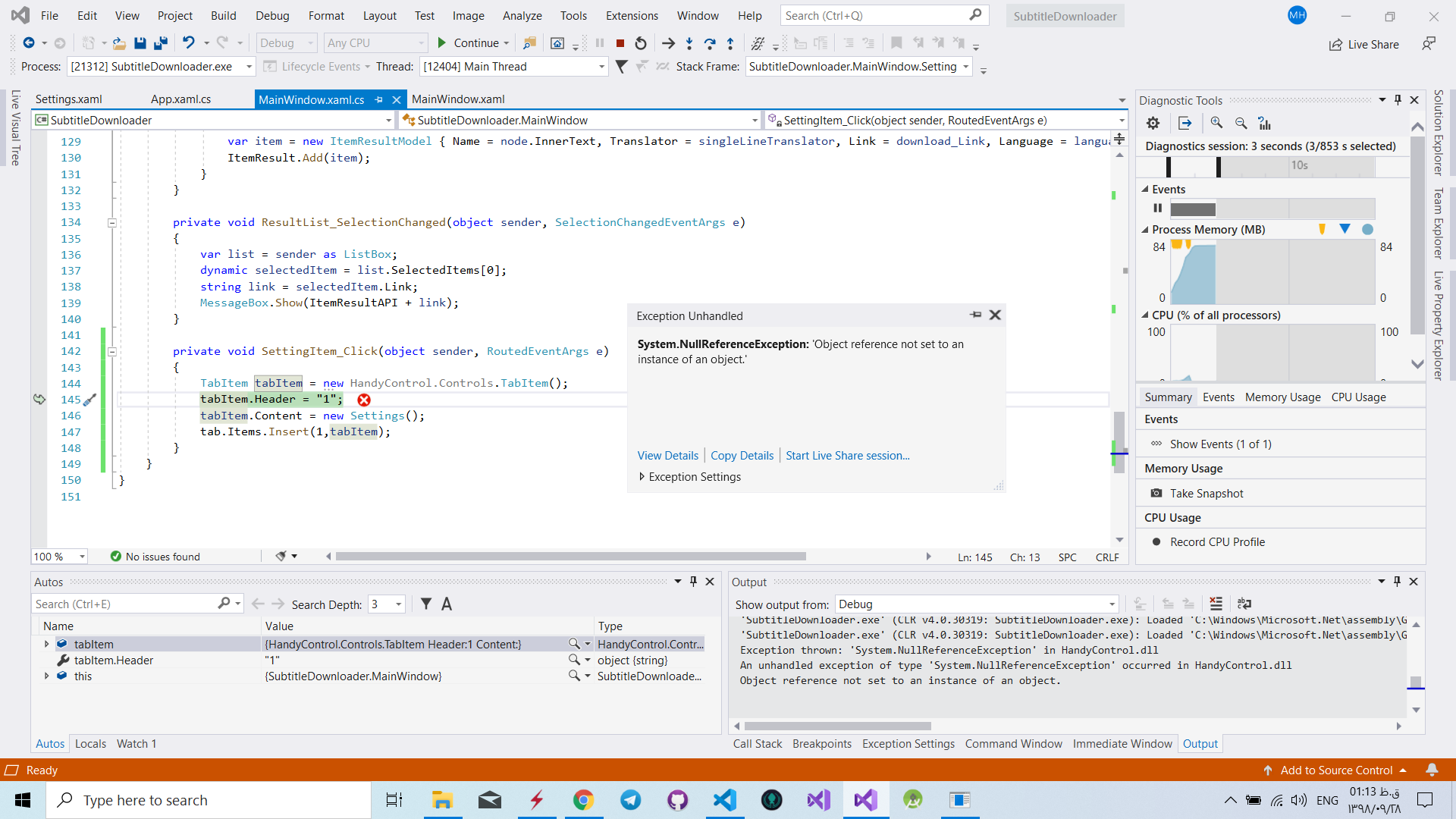Select the Step Into debug icon
The height and width of the screenshot is (819, 1456).
689,43
